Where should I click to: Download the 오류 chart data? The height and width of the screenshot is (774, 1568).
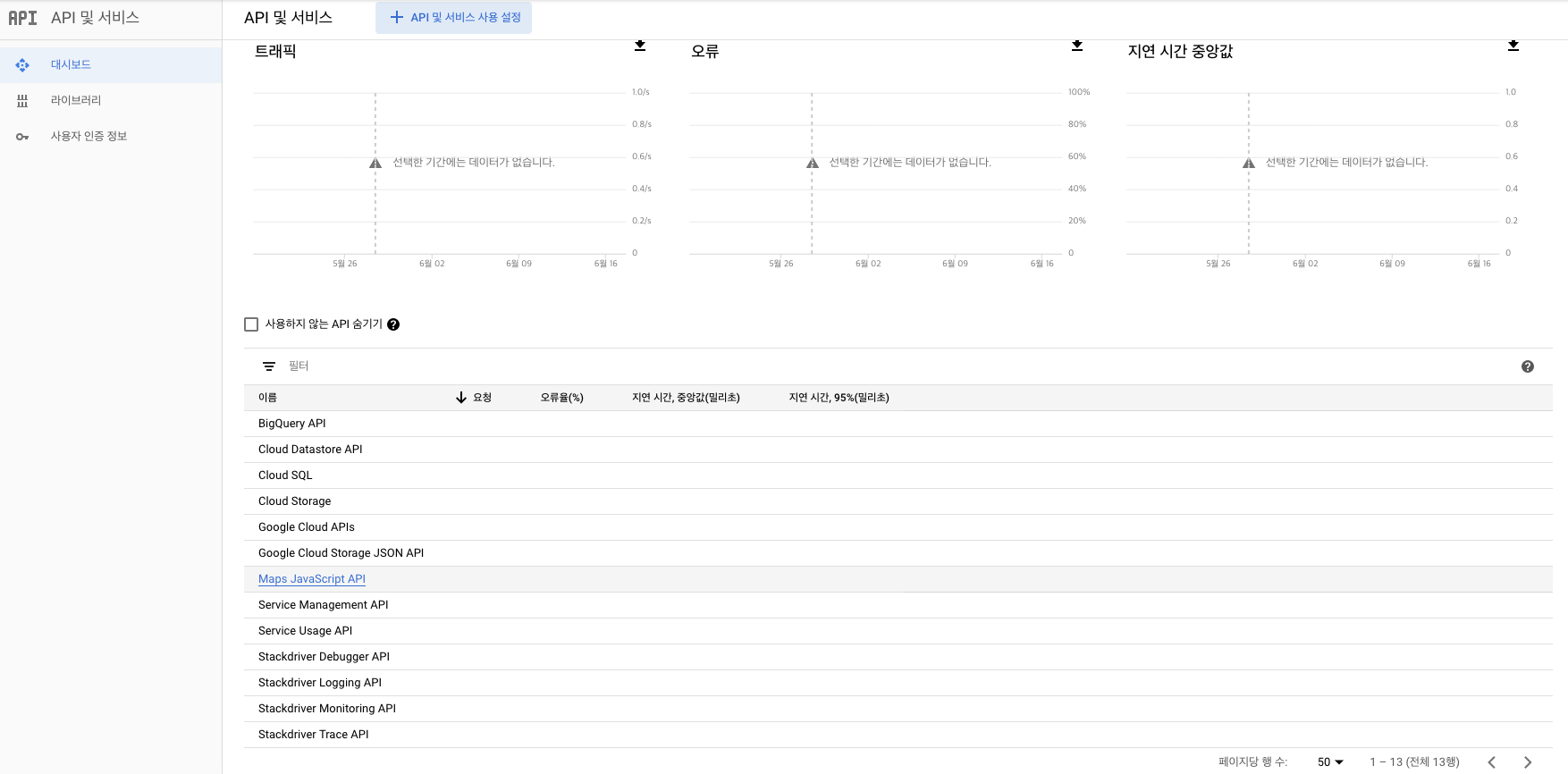1077,46
